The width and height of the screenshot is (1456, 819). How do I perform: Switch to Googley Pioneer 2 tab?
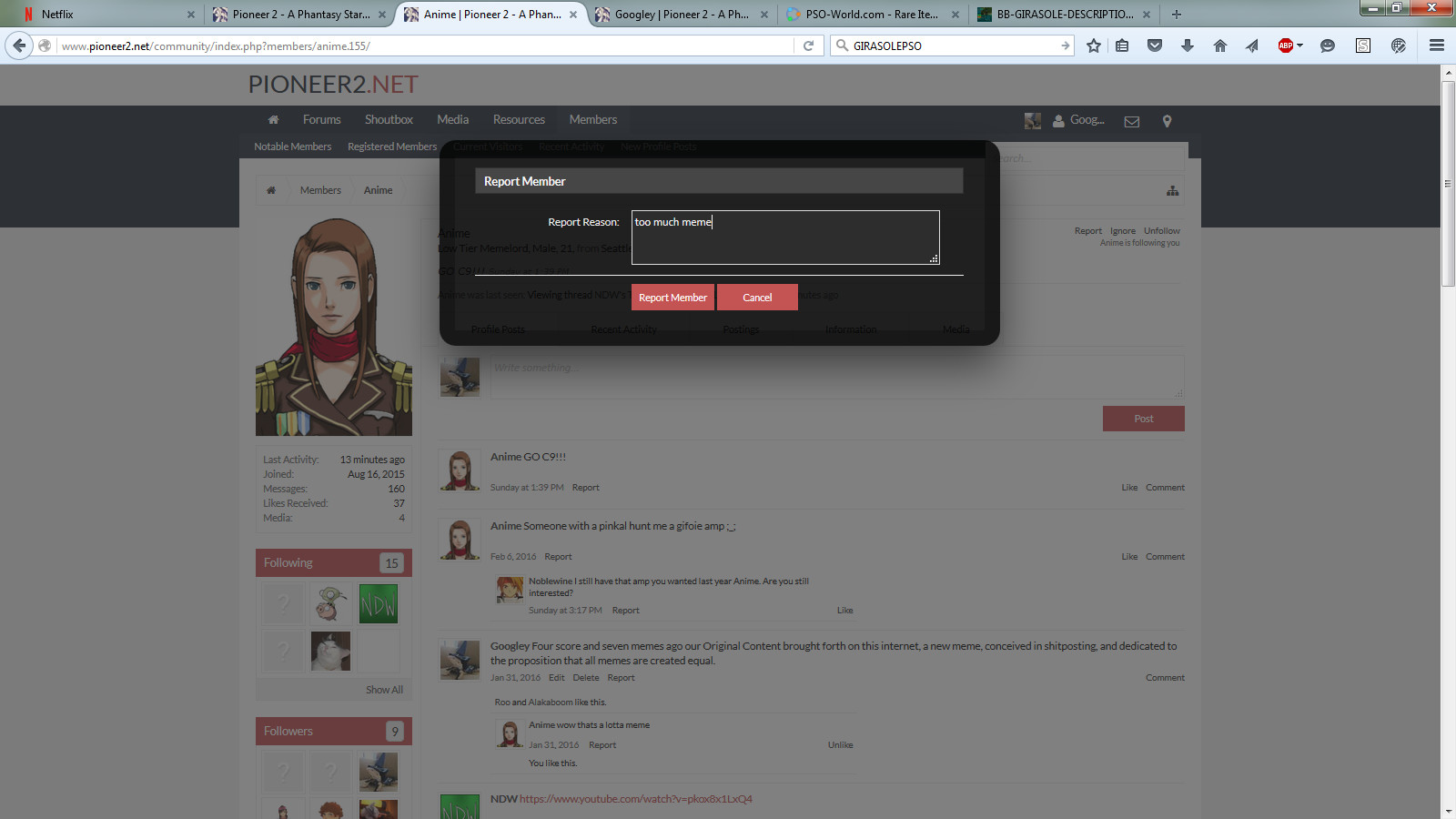(681, 15)
